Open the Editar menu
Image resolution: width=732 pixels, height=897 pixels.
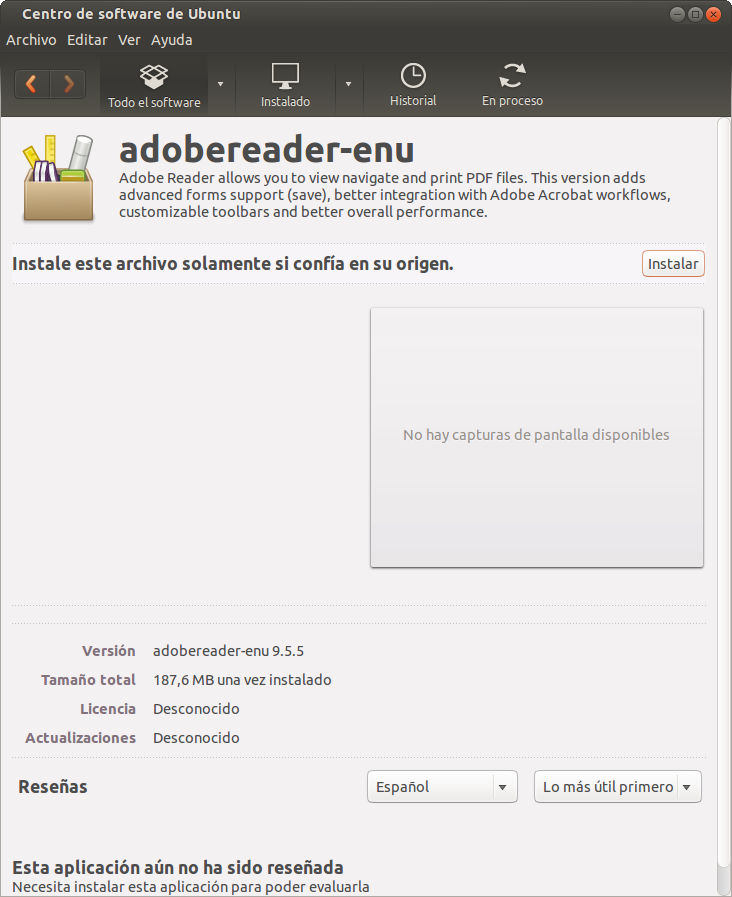coord(87,40)
